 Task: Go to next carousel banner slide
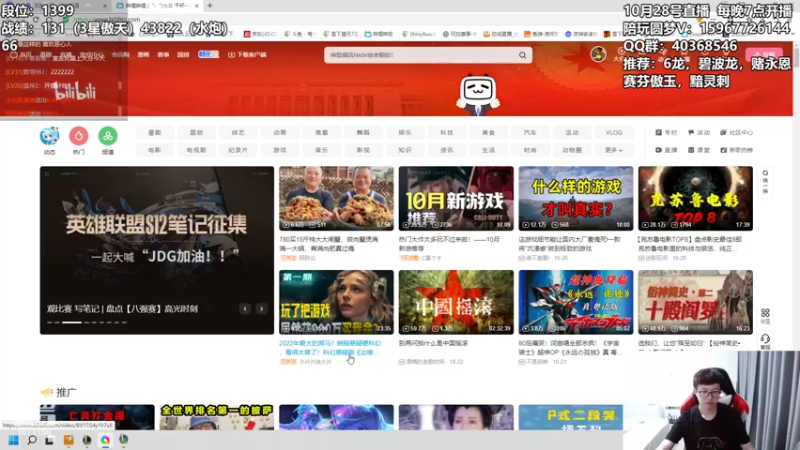click(x=261, y=309)
